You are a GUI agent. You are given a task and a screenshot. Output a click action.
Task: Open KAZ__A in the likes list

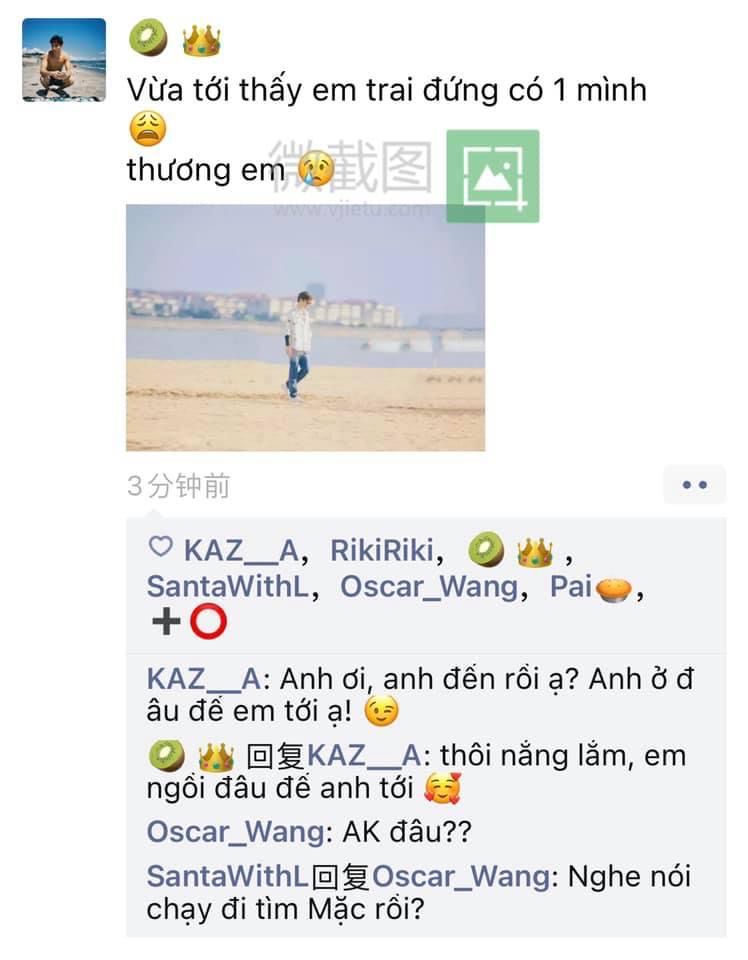click(x=241, y=550)
